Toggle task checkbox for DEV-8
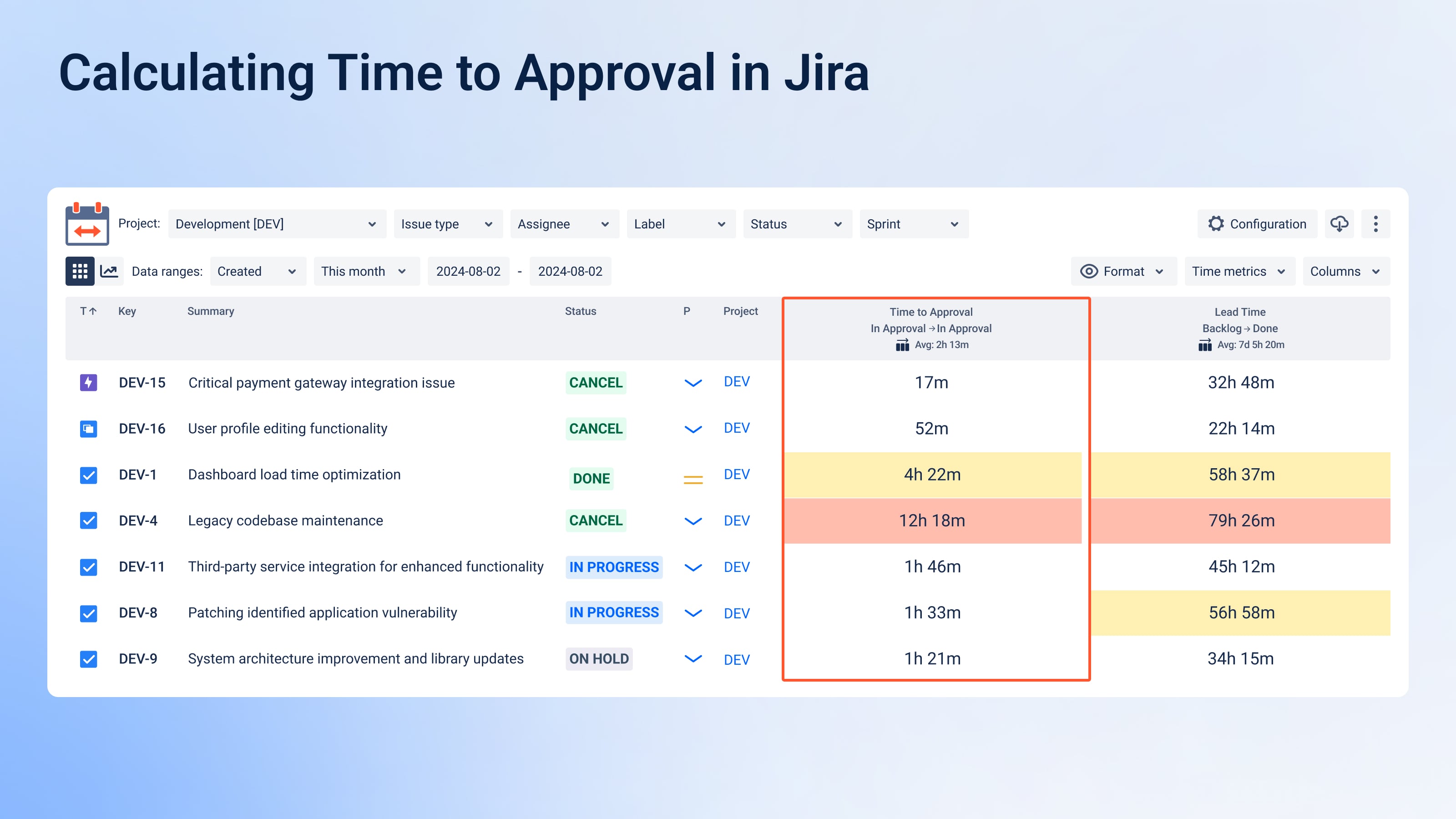This screenshot has width=1456, height=819. pyautogui.click(x=88, y=613)
